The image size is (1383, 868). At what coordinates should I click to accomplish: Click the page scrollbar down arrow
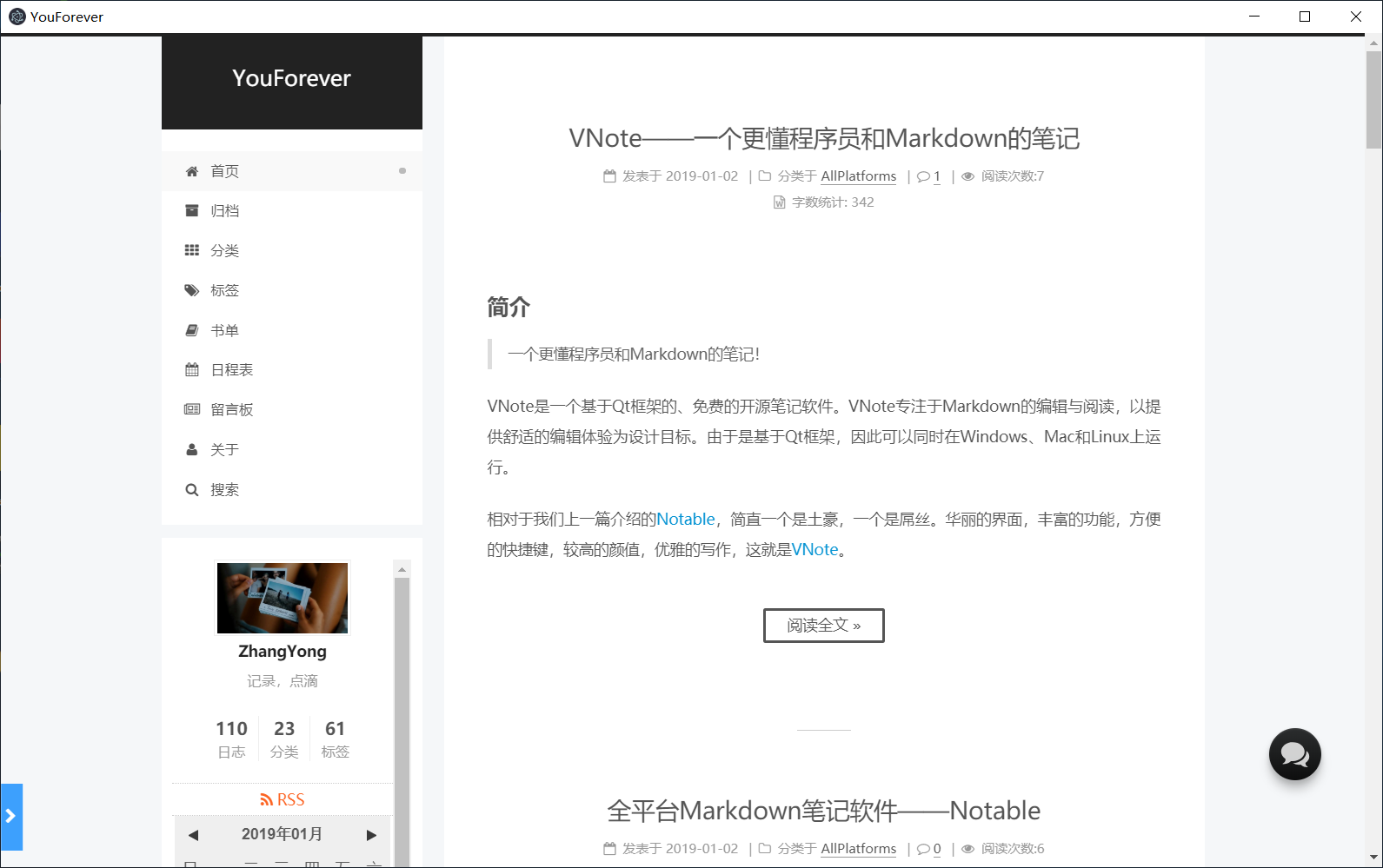1373,858
